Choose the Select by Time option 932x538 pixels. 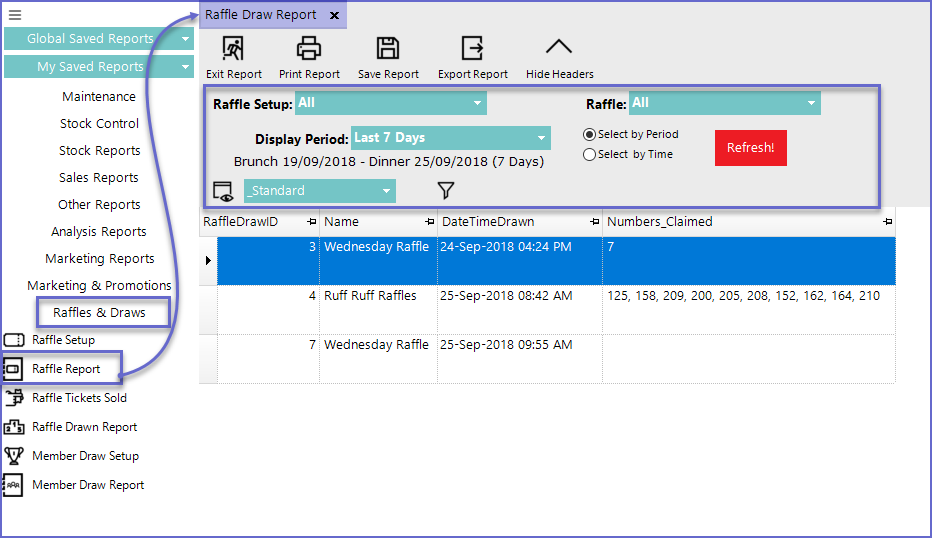pos(590,154)
